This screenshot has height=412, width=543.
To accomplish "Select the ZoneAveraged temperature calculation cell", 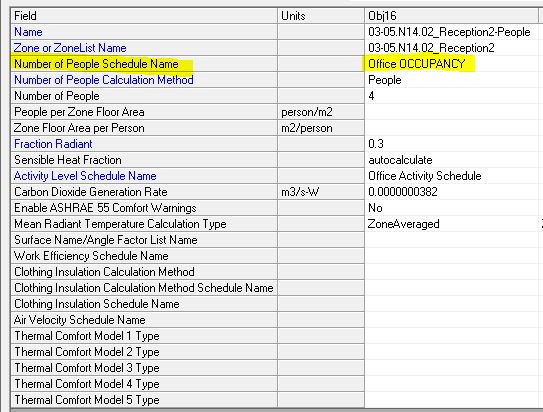I will pos(454,224).
